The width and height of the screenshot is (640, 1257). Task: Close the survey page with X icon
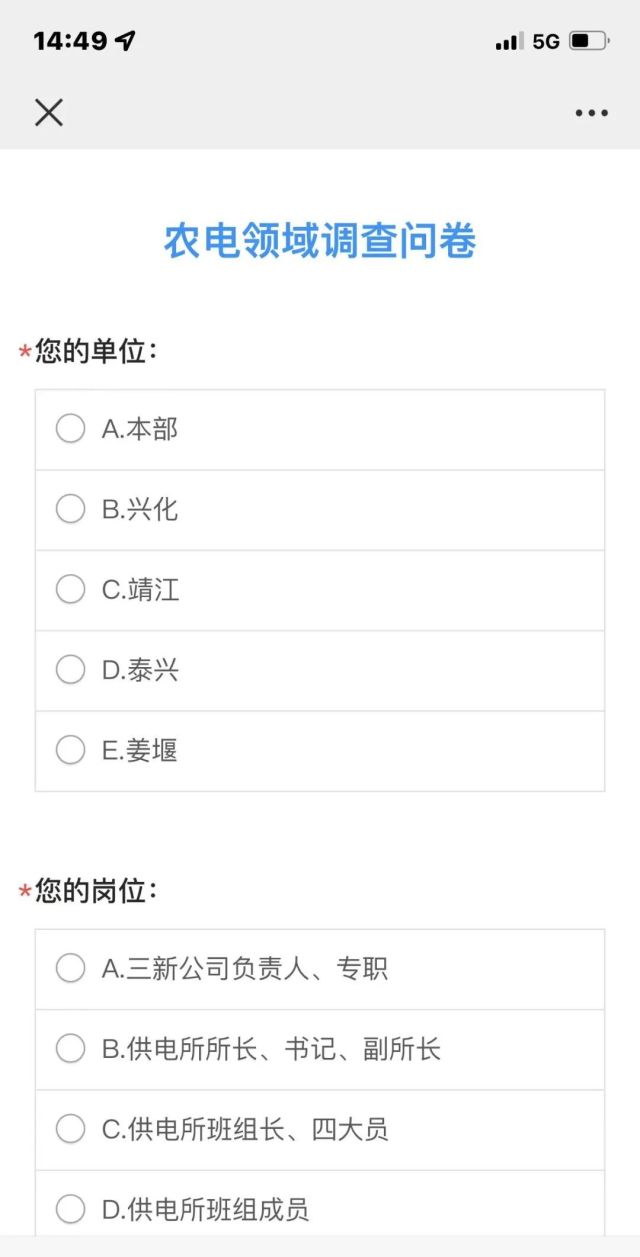tap(48, 112)
